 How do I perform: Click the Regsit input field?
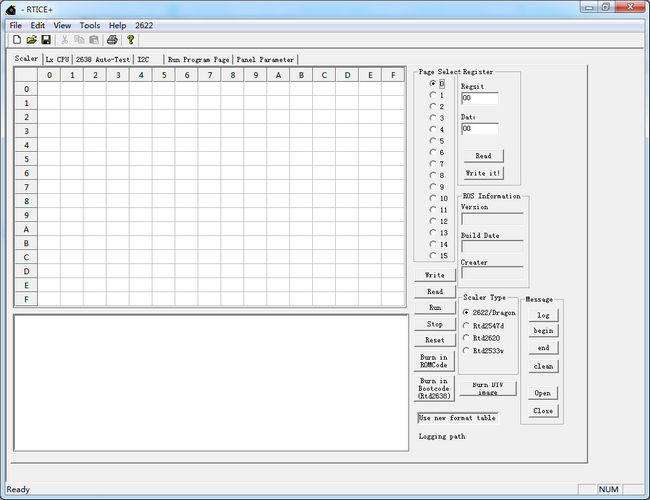480,98
